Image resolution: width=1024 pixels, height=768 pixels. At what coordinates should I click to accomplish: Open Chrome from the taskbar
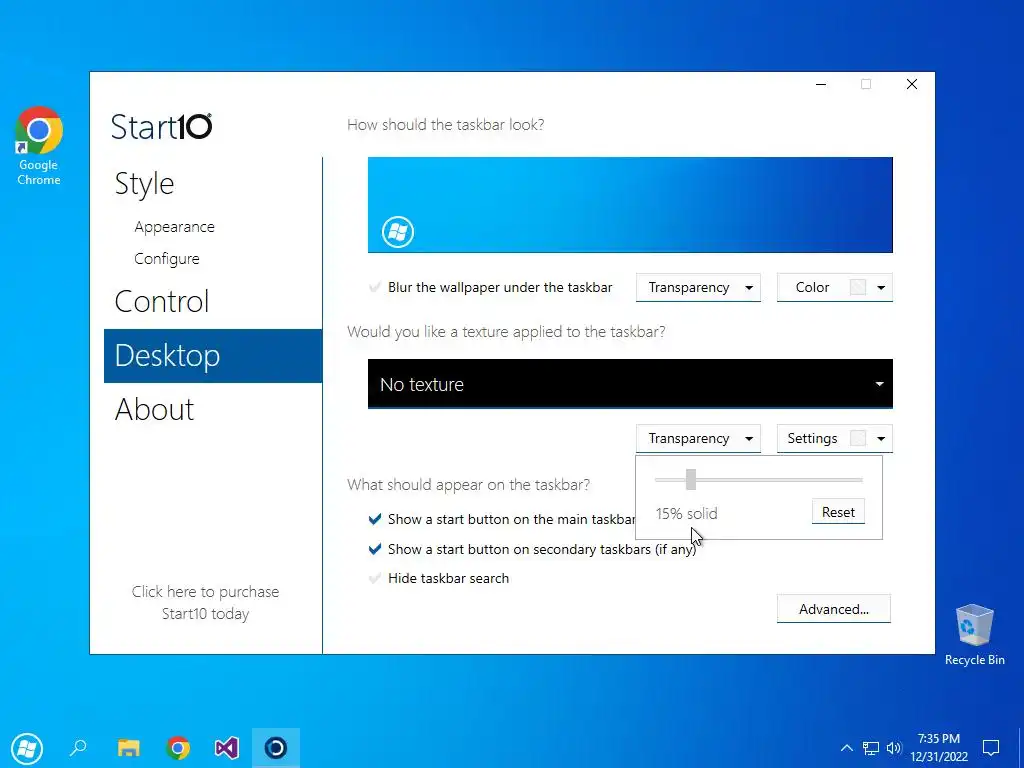178,747
